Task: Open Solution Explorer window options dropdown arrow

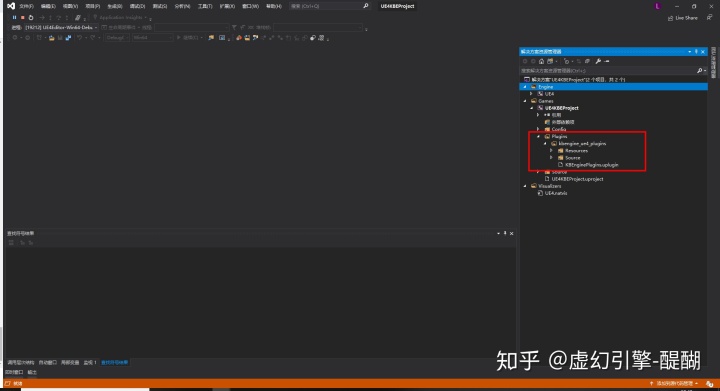Action: click(689, 51)
